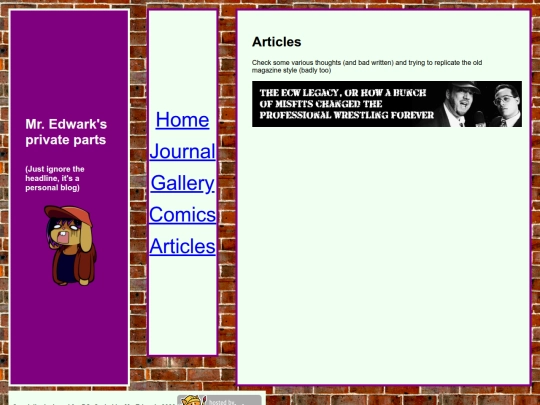Navigate to the Comics page

[x=183, y=215]
